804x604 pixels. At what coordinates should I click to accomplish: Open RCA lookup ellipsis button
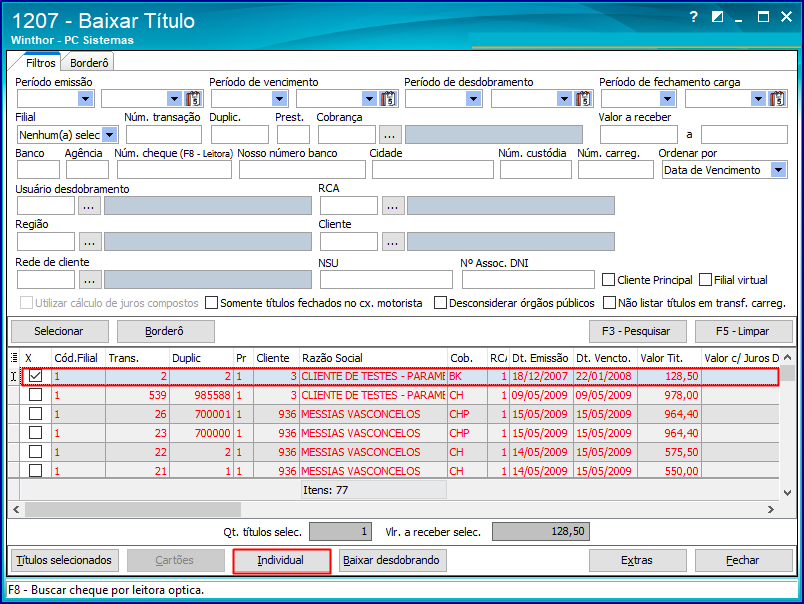(x=392, y=206)
